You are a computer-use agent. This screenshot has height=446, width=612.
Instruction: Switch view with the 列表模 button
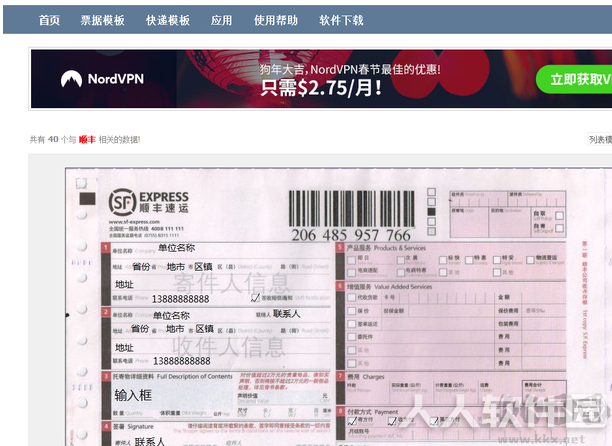click(x=600, y=139)
